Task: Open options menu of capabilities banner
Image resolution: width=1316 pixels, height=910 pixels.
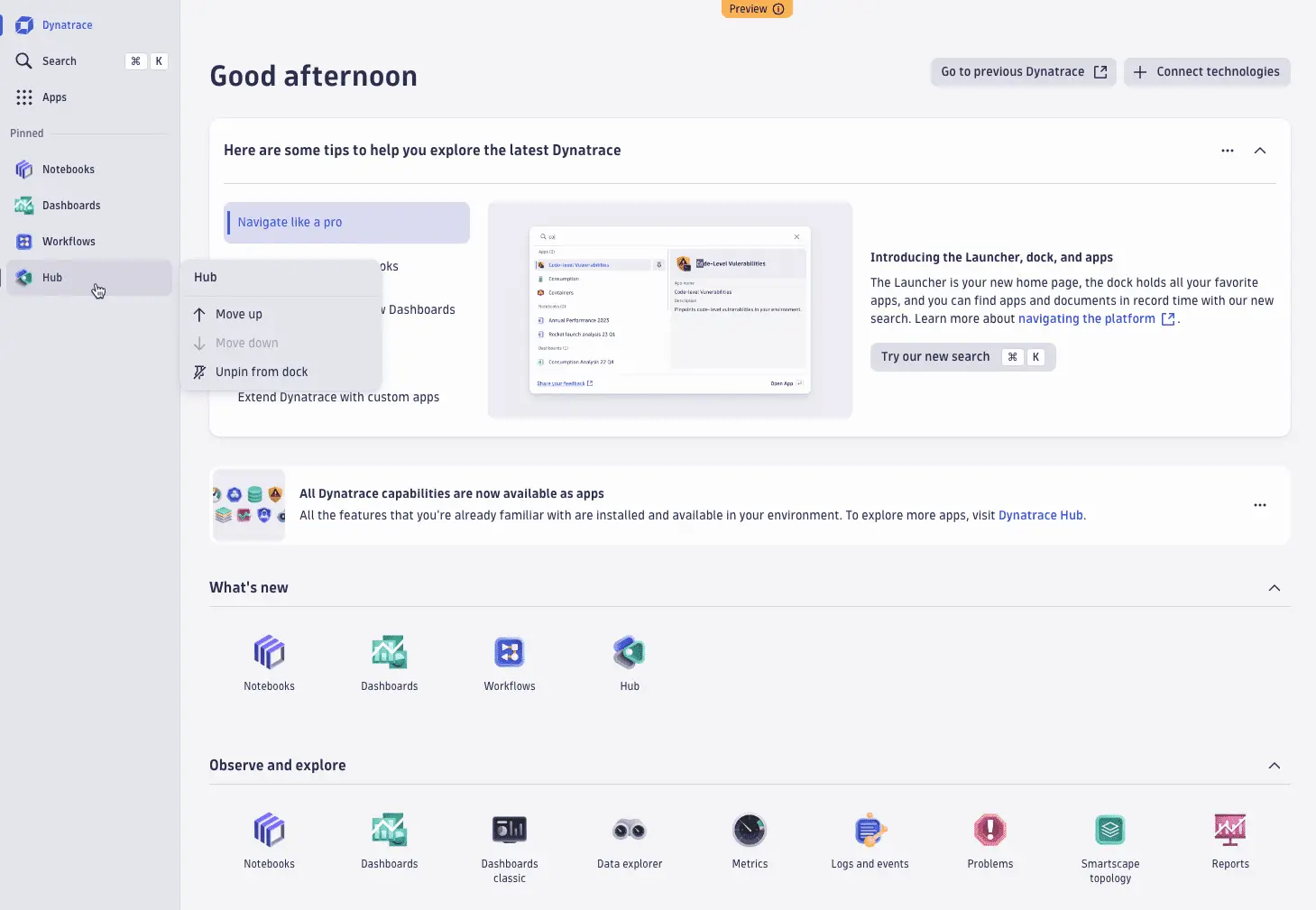Action: (x=1260, y=505)
